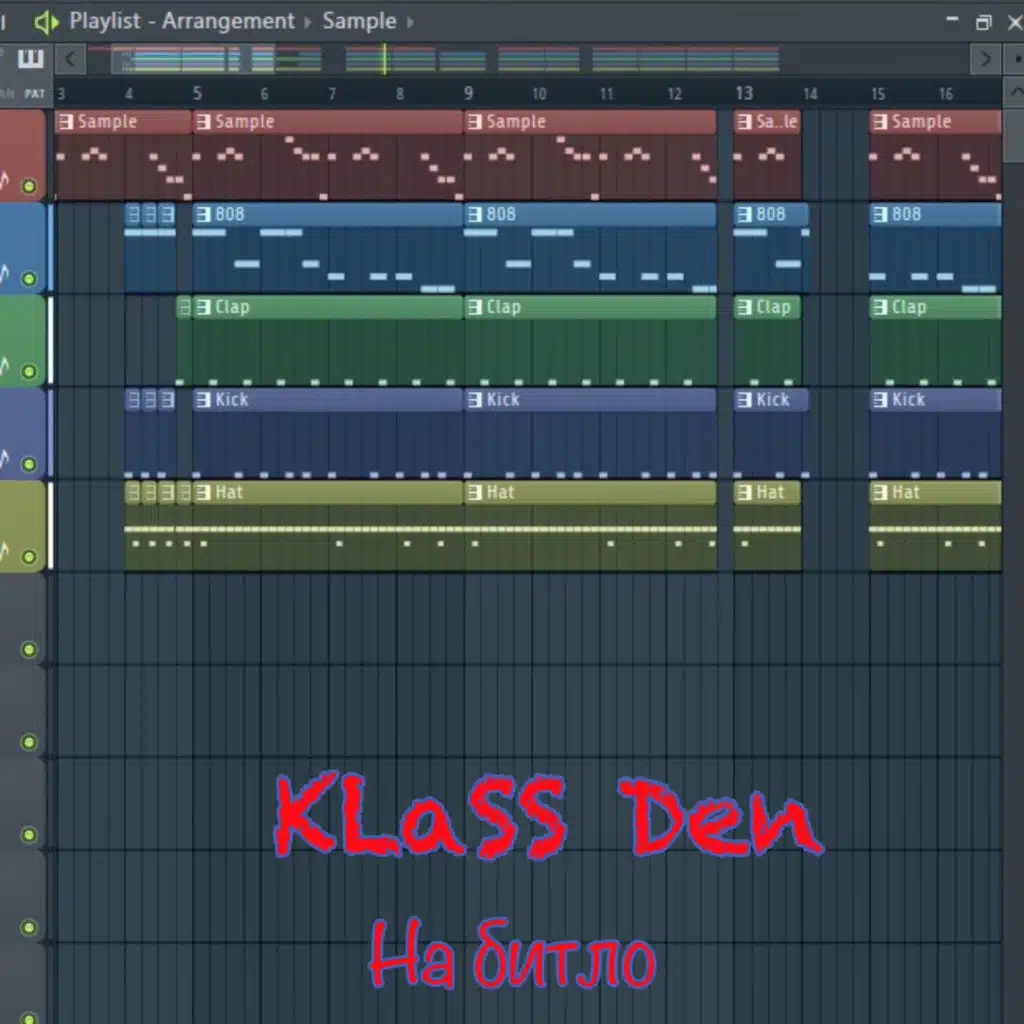
Task: Click the left arrow on overview bar
Action: tap(71, 60)
